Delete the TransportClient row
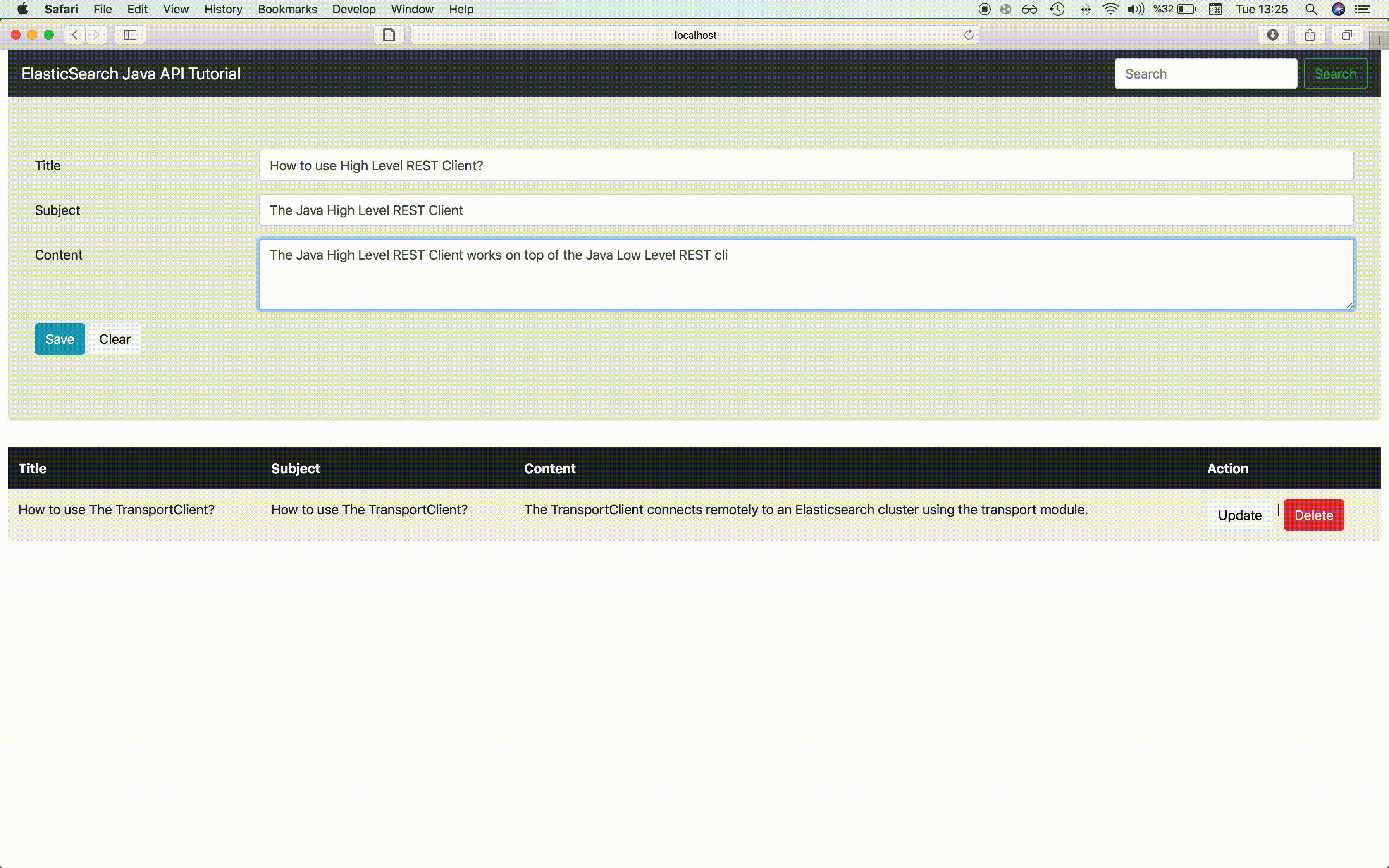 [1313, 515]
